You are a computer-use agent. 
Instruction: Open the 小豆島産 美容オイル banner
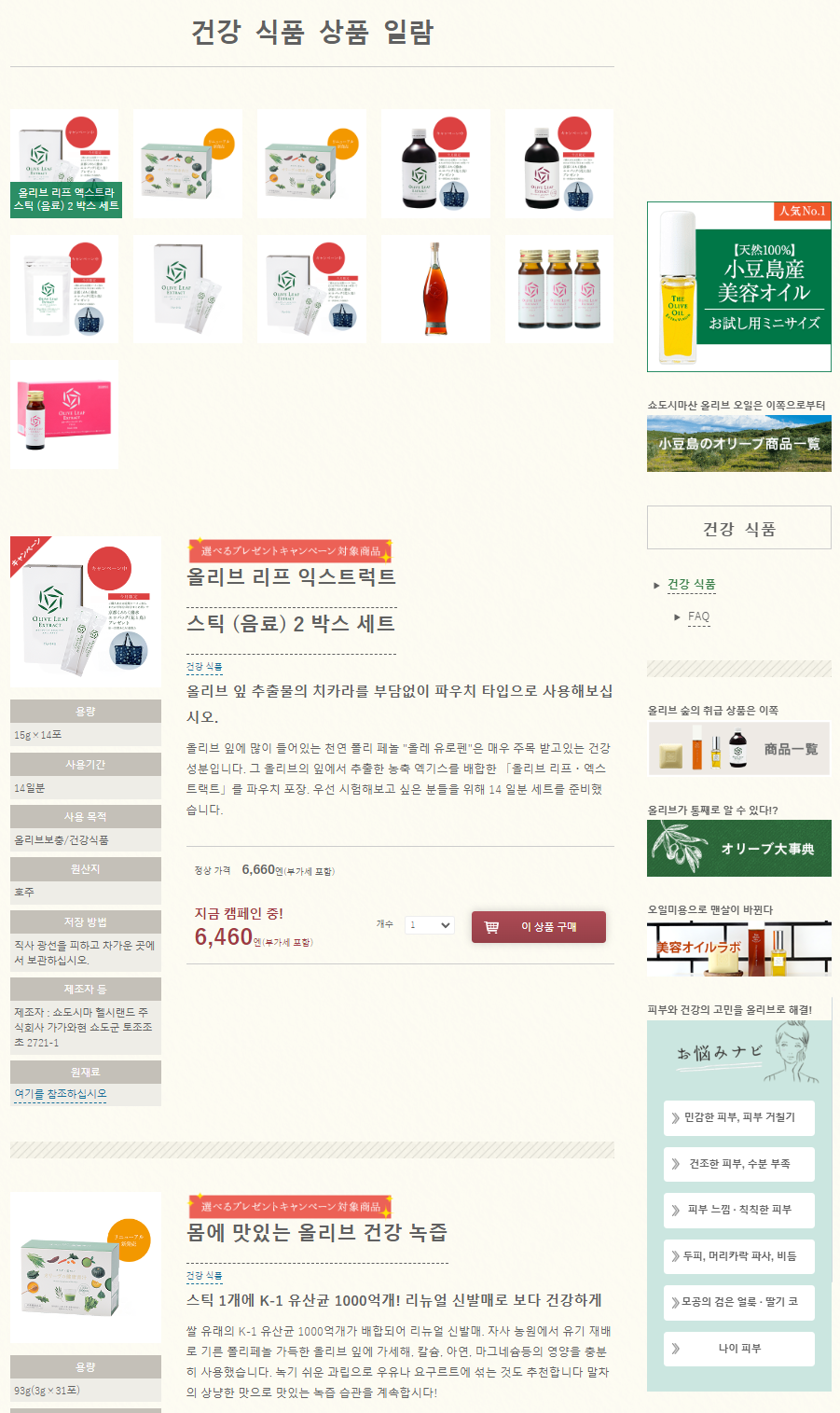pos(739,286)
